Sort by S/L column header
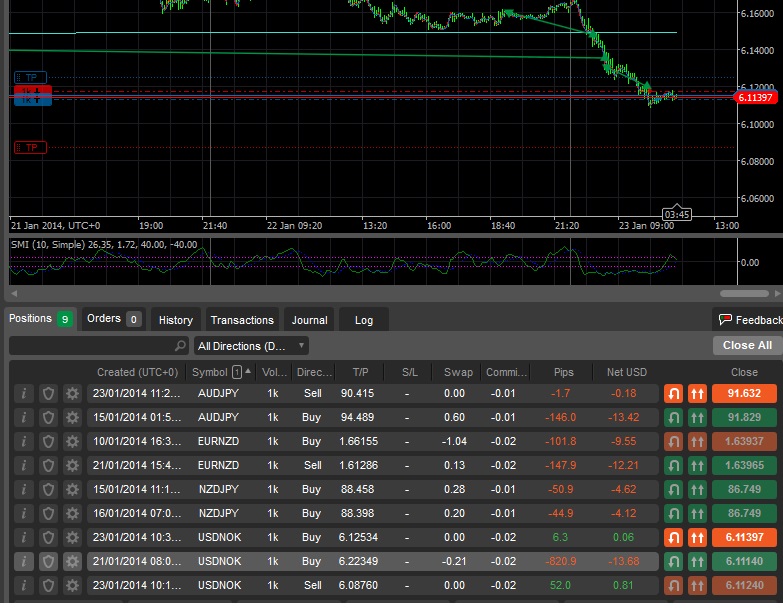 (410, 372)
